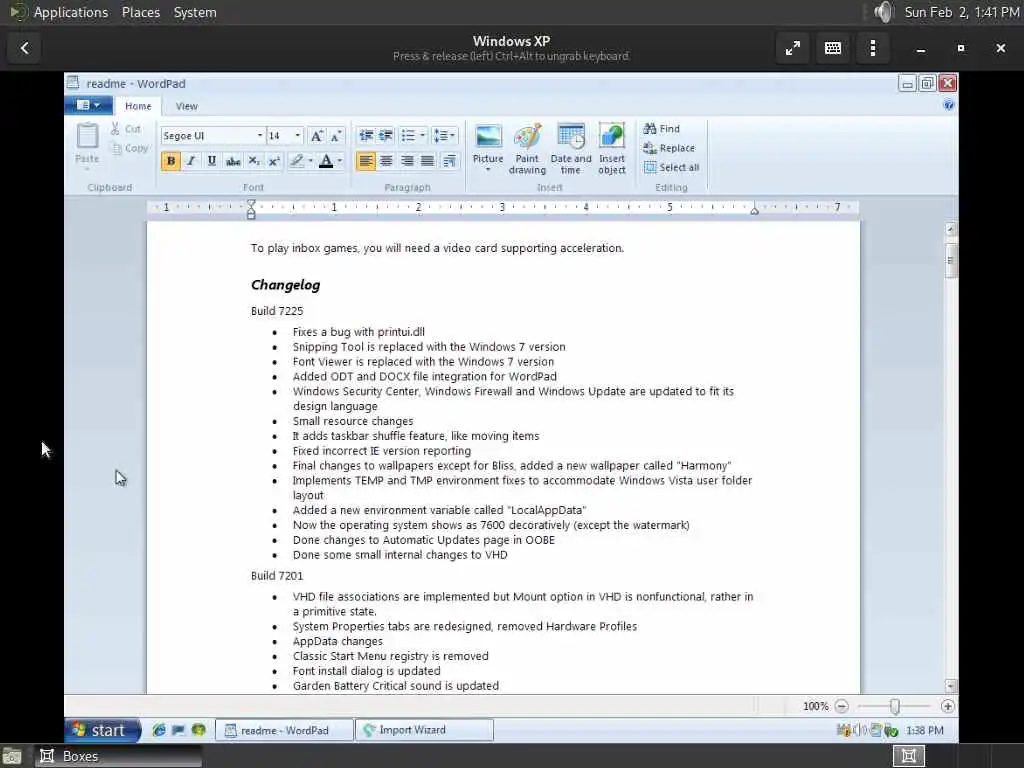Click the Cut button

pos(126,129)
